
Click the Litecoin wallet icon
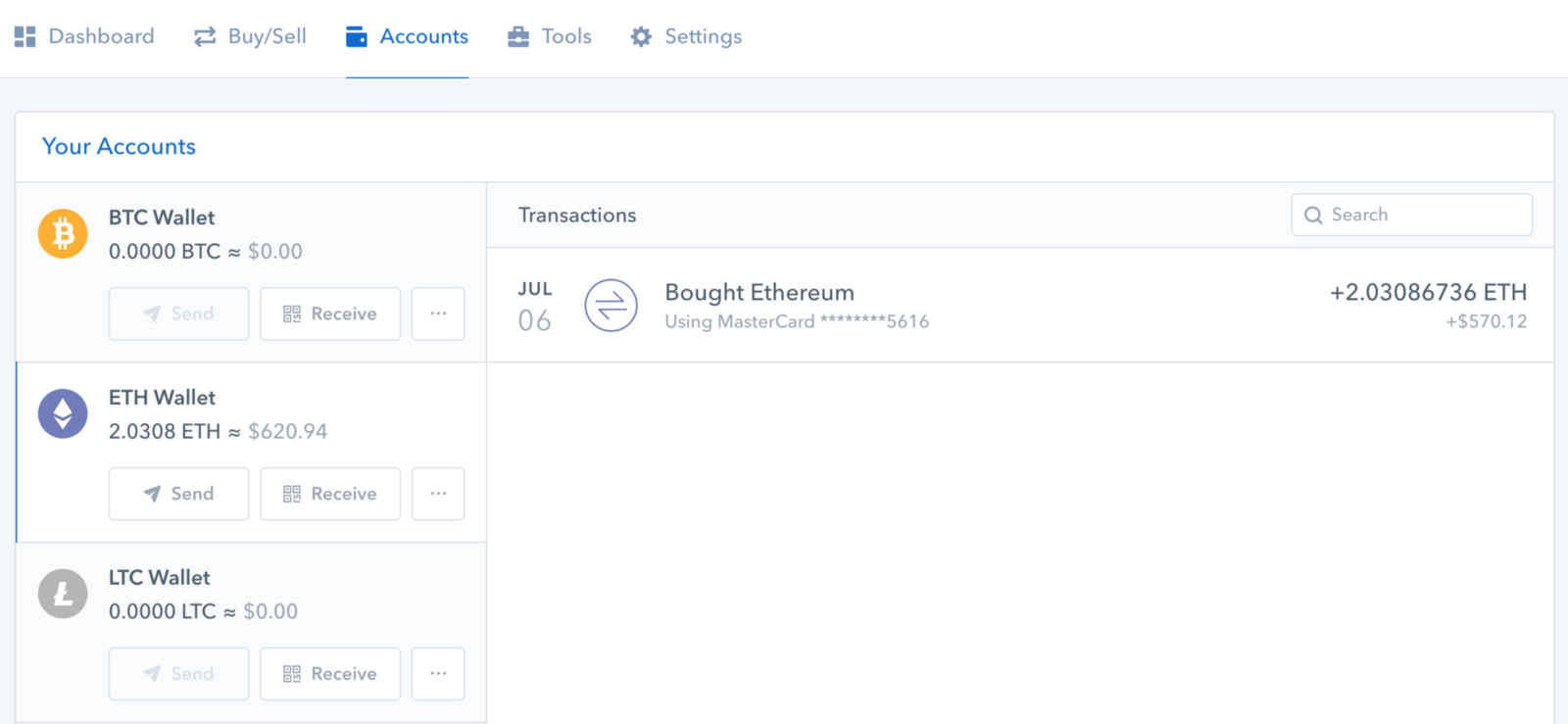(x=63, y=594)
